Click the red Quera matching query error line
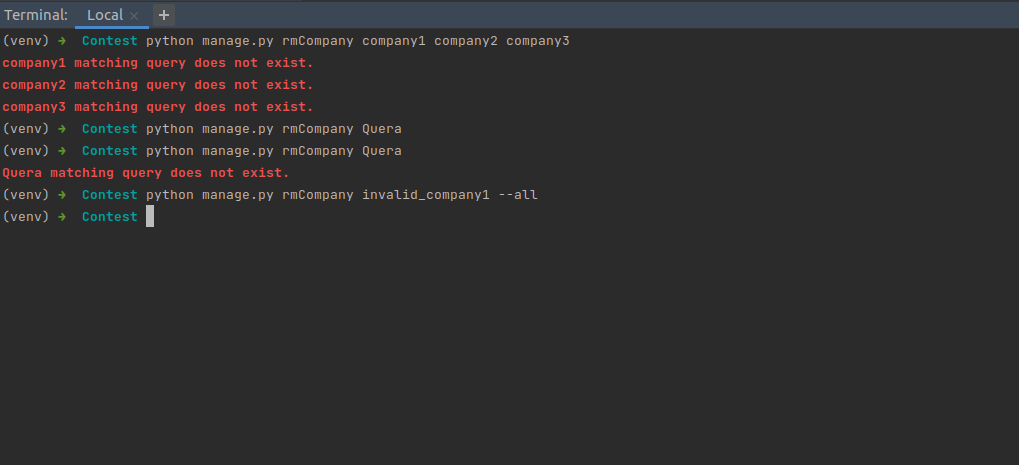This screenshot has width=1019, height=465. tap(146, 173)
